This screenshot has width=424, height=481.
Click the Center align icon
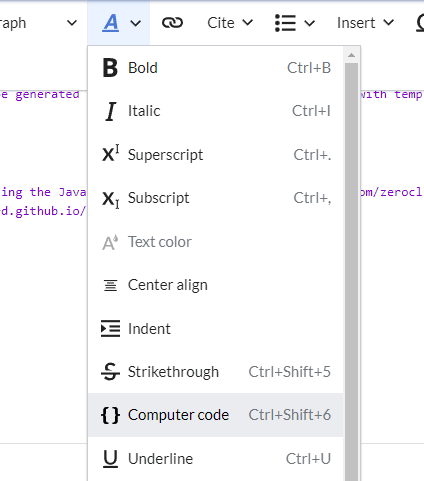[110, 285]
